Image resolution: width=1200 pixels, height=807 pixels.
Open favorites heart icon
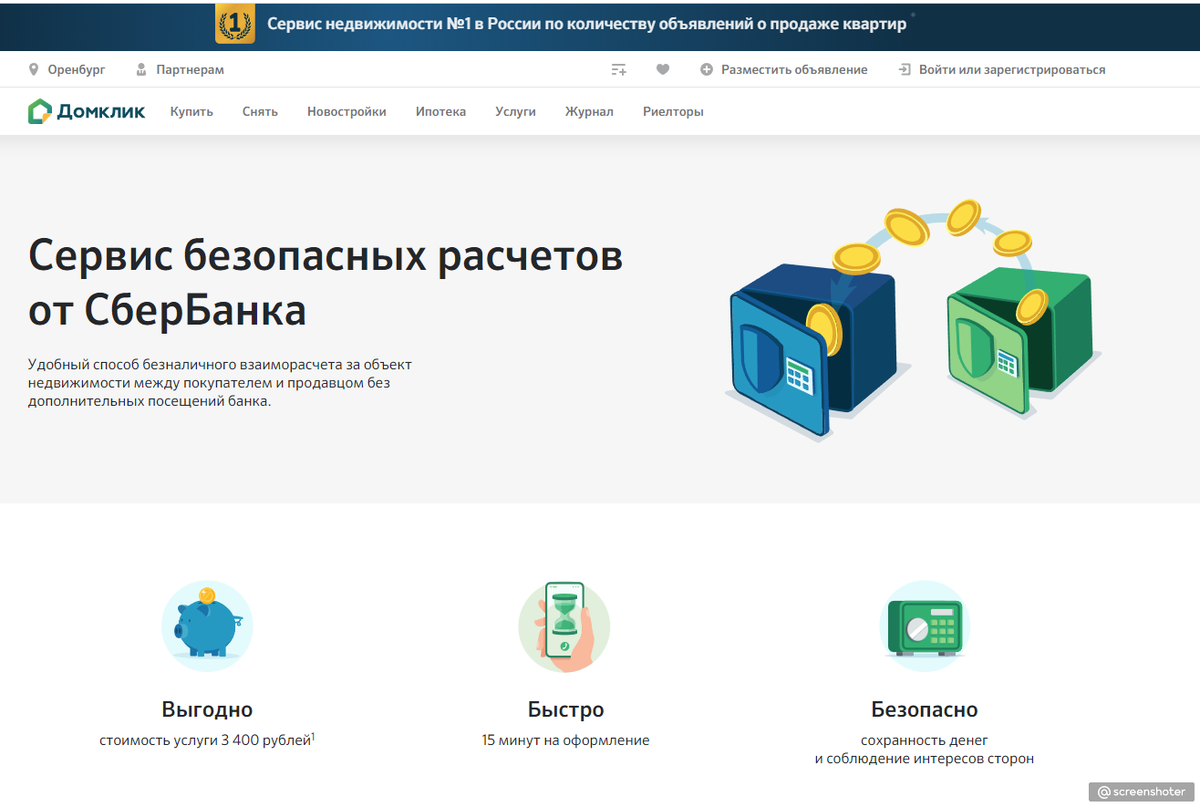click(662, 70)
